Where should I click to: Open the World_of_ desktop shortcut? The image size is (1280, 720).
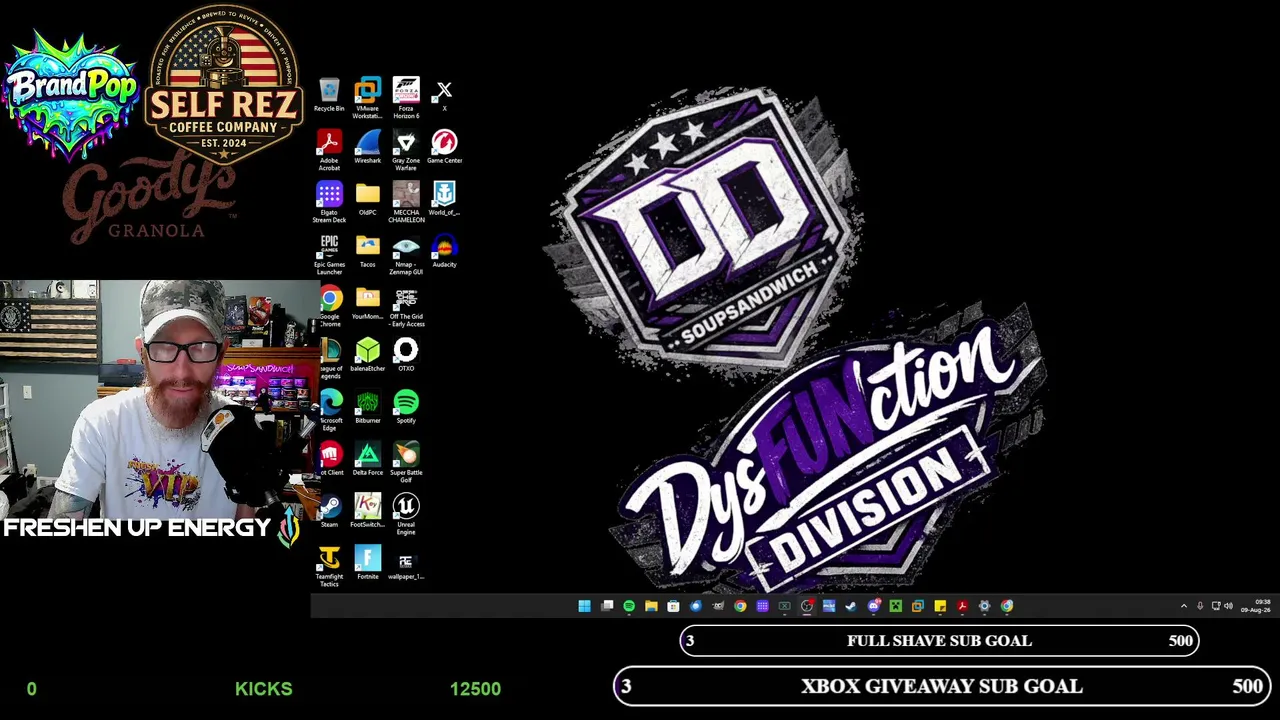coord(444,200)
